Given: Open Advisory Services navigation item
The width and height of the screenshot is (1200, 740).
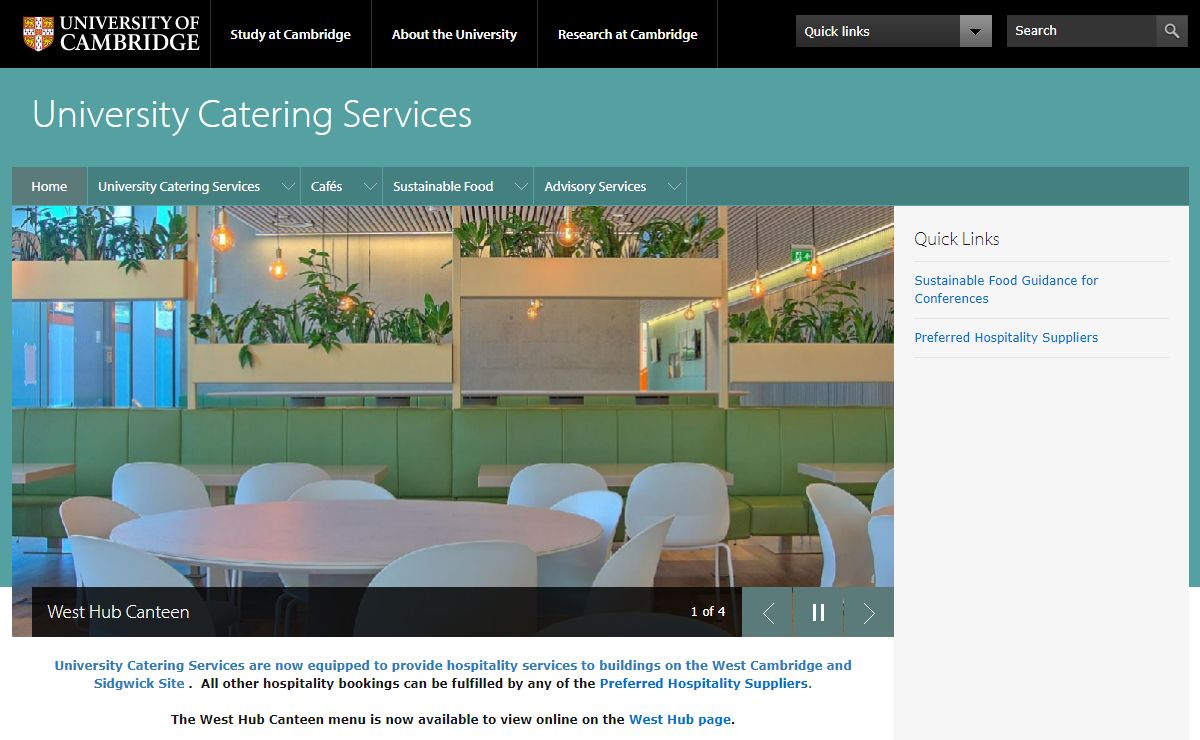Looking at the screenshot, I should pos(595,186).
